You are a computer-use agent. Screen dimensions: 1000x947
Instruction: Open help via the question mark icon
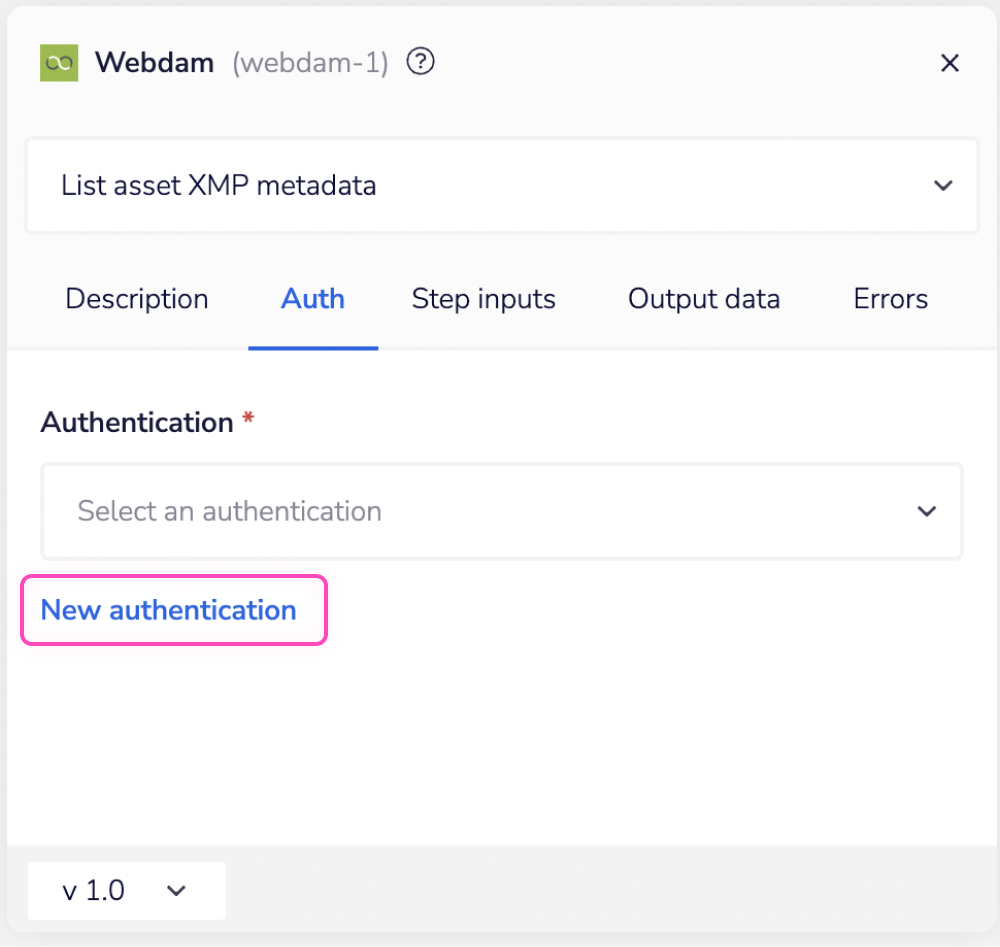pyautogui.click(x=420, y=61)
